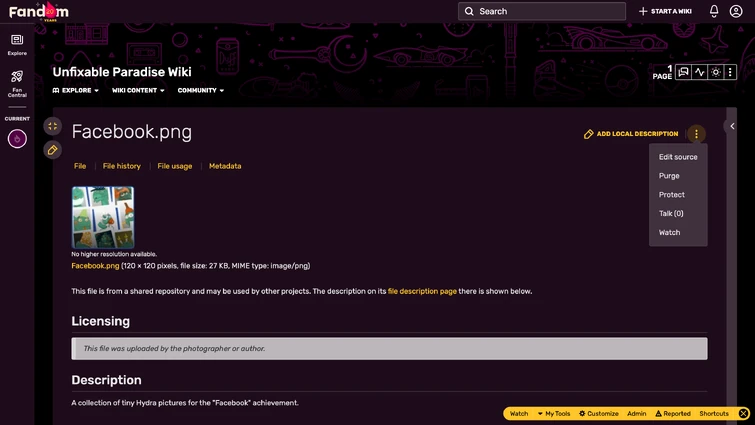Open the file description page link

tap(422, 291)
